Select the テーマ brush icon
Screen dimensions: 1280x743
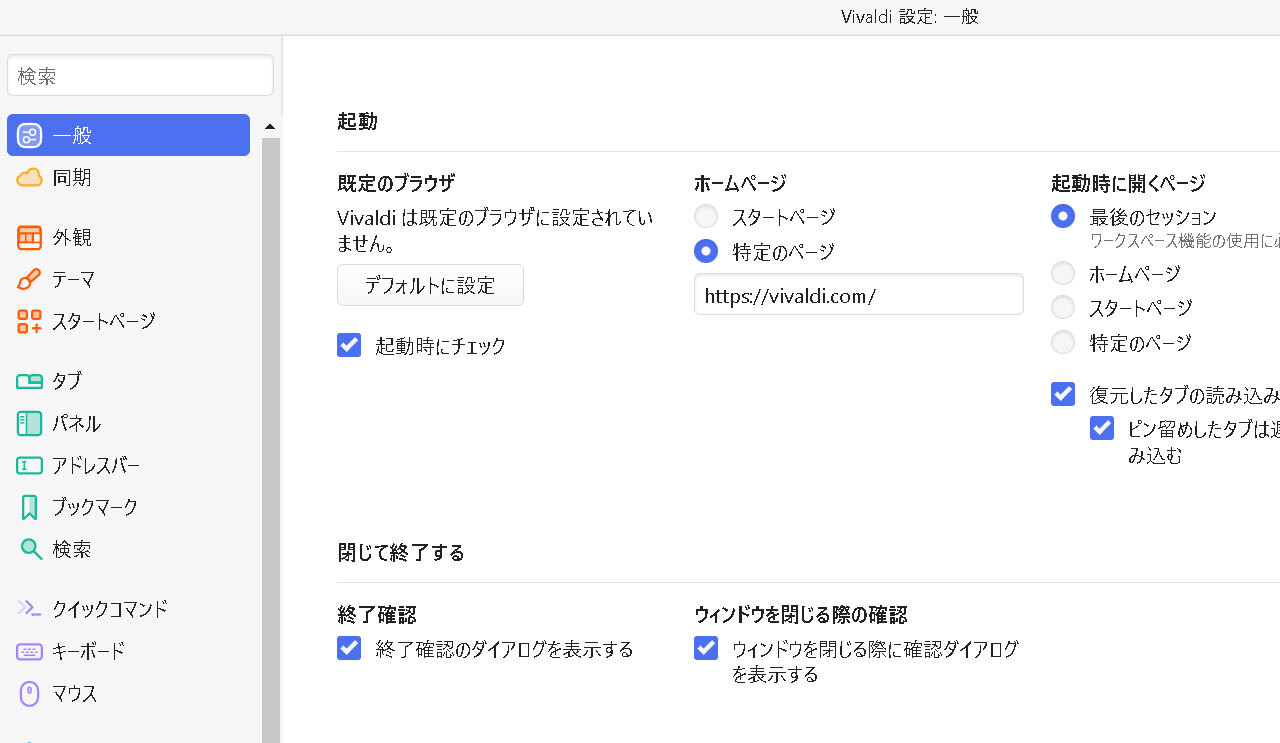[x=29, y=280]
